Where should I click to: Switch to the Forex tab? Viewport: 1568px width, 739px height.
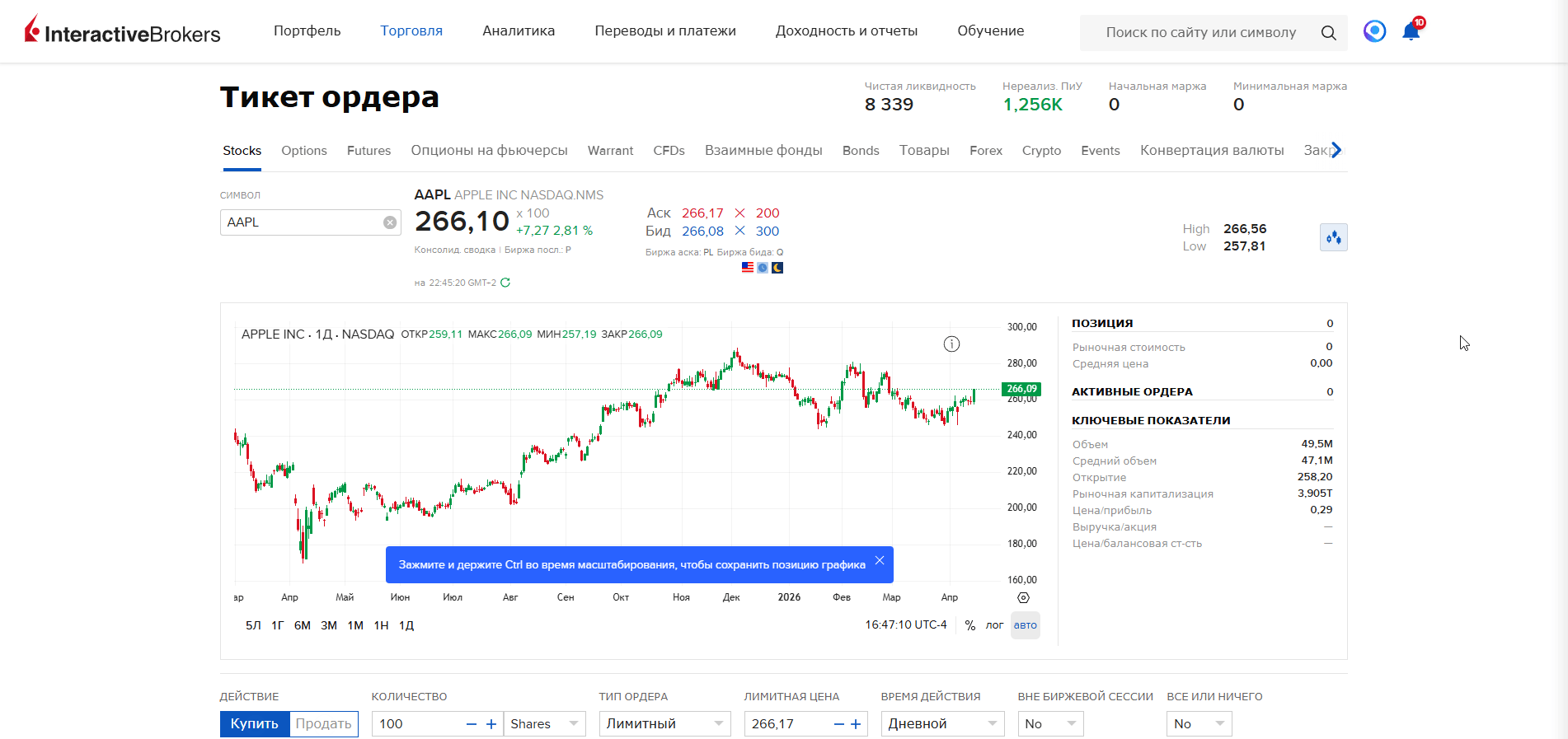986,151
